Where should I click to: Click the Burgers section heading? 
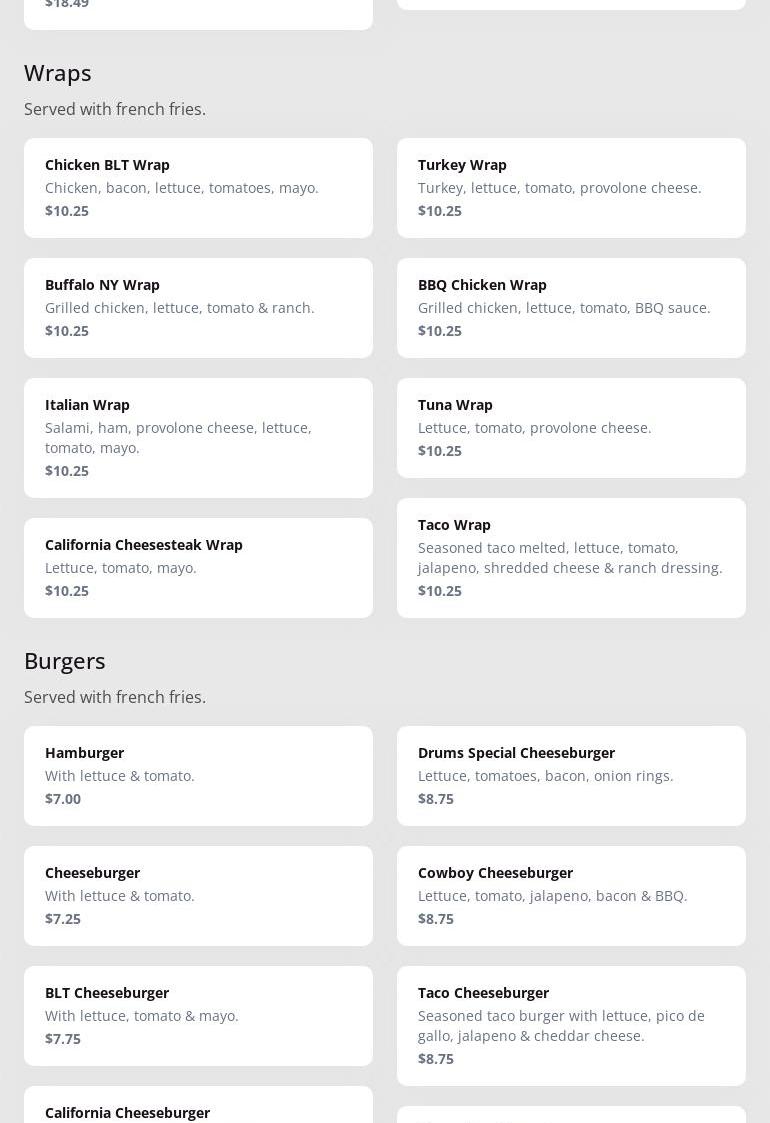click(64, 661)
